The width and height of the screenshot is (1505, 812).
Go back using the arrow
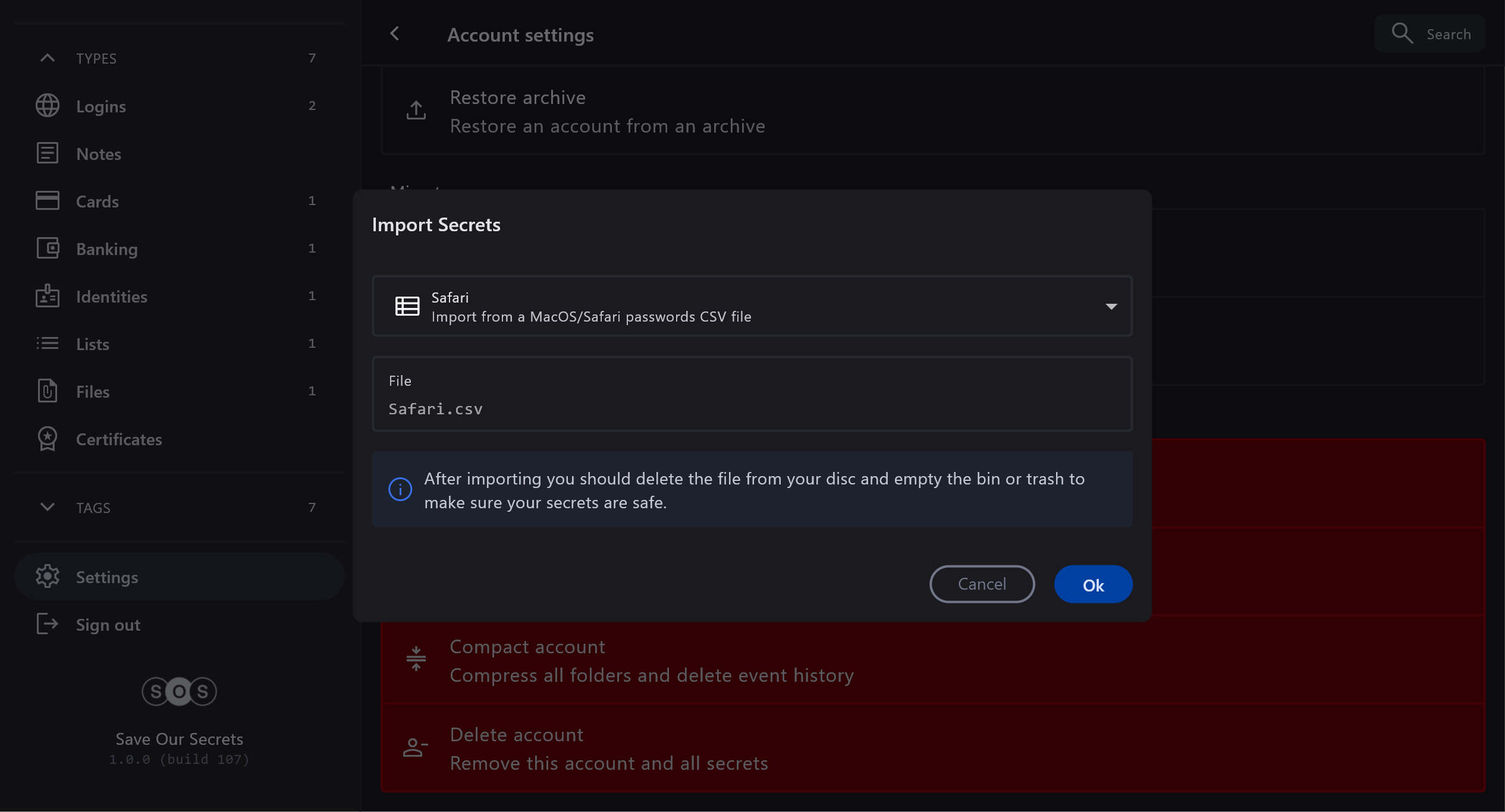click(x=395, y=34)
